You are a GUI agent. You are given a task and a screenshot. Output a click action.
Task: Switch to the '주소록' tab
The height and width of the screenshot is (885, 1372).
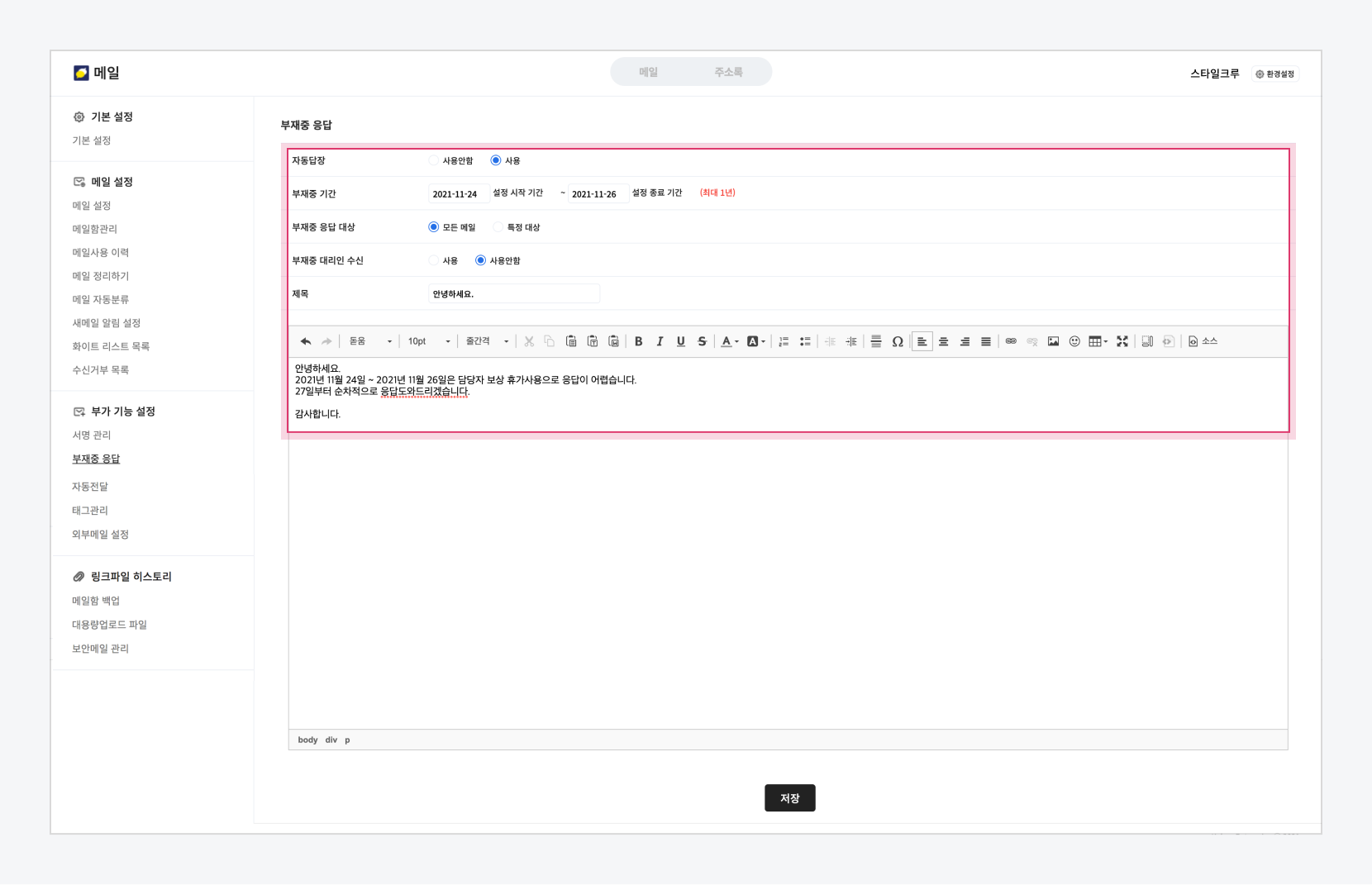click(x=728, y=72)
